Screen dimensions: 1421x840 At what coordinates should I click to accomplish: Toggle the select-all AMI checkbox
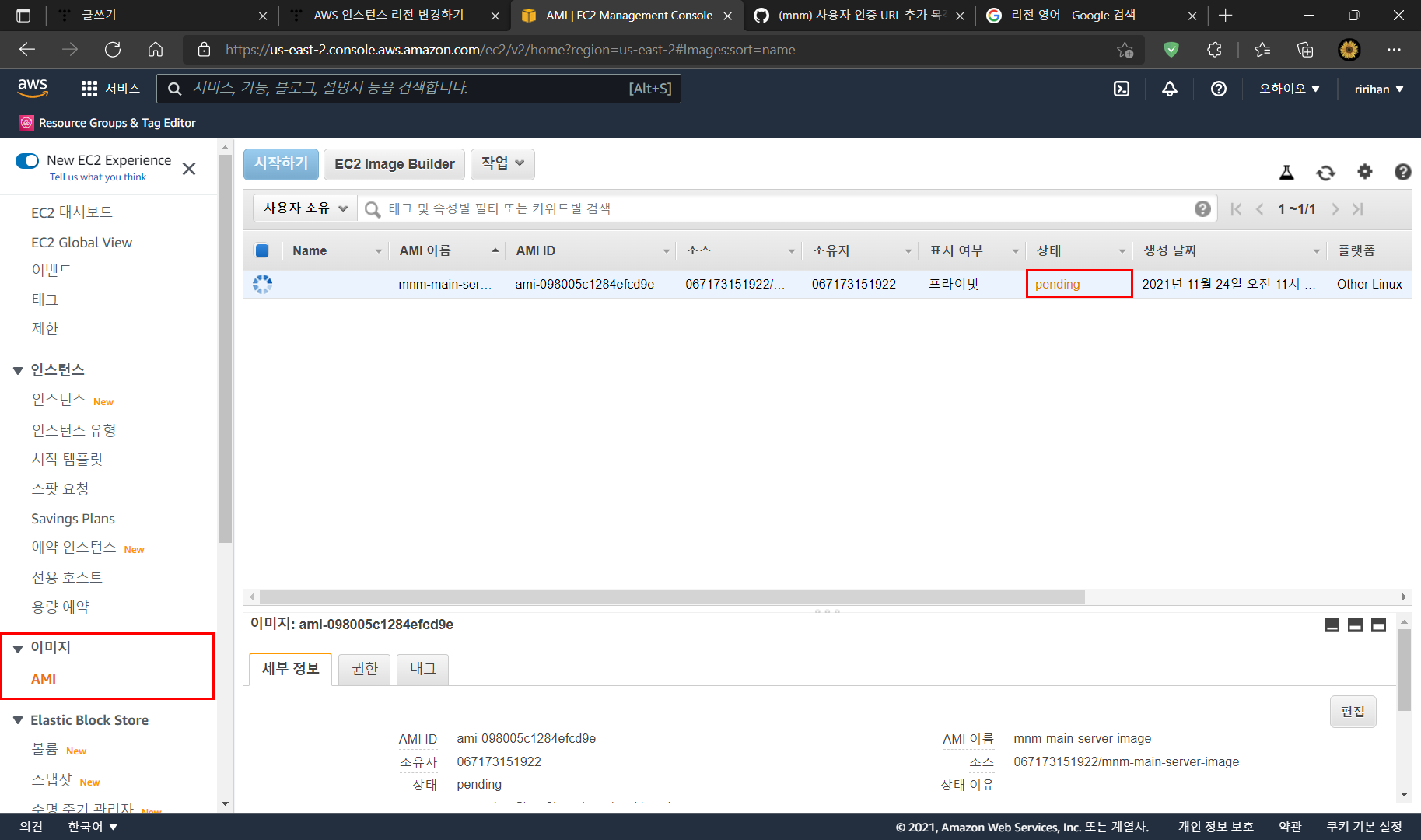[x=262, y=250]
